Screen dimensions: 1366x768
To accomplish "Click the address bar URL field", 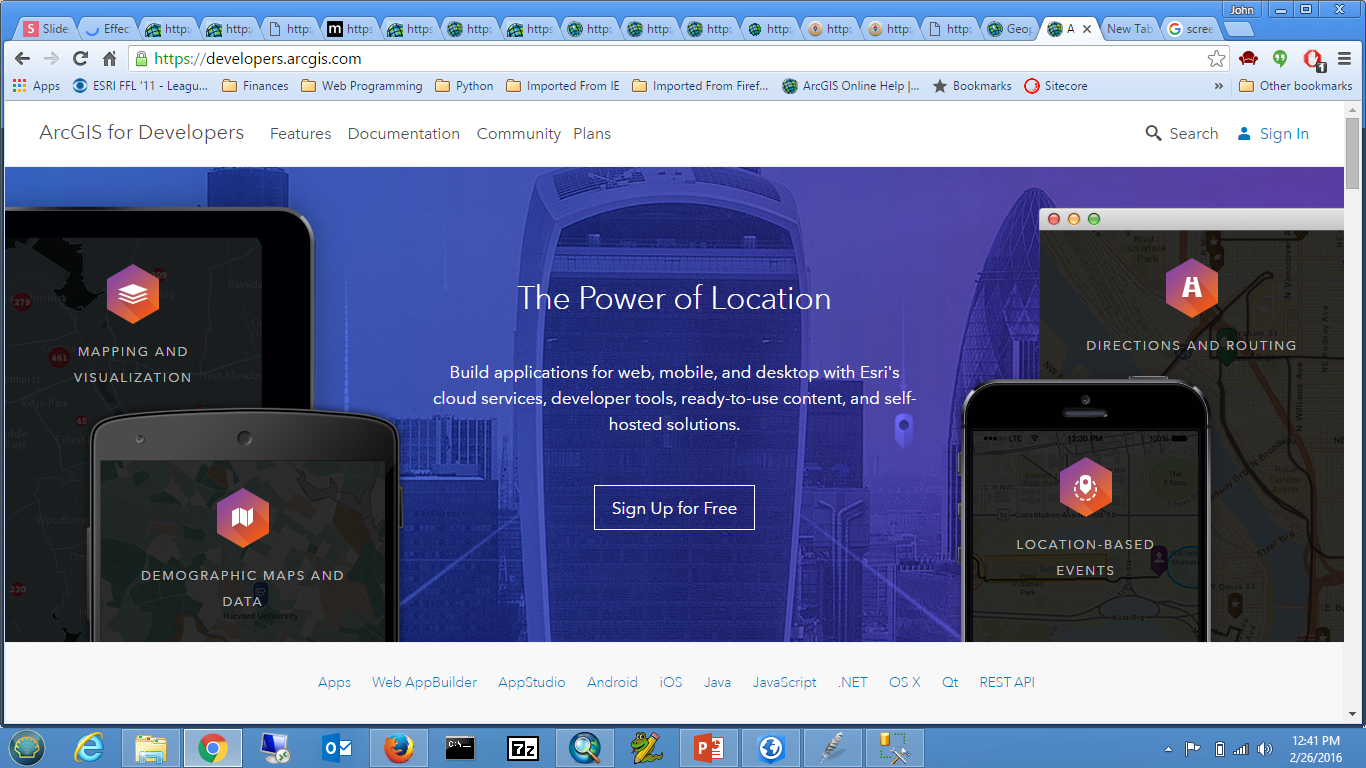I will coord(680,59).
